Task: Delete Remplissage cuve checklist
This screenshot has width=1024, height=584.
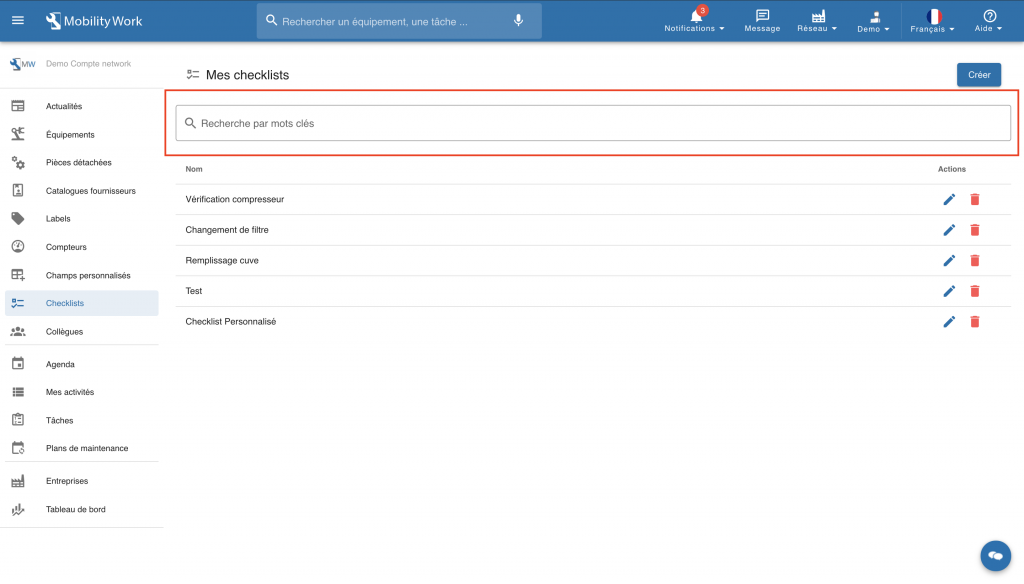Action: (x=974, y=261)
